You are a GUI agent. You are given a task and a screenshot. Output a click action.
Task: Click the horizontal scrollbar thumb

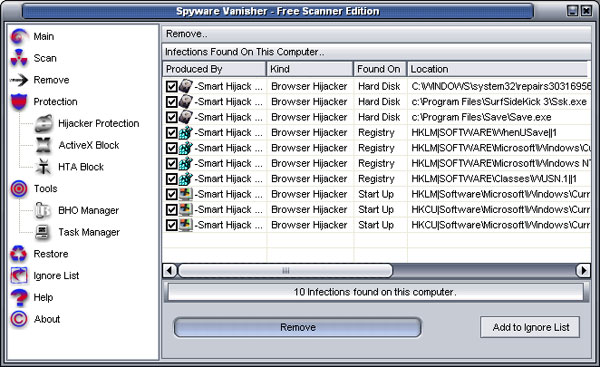[x=285, y=271]
